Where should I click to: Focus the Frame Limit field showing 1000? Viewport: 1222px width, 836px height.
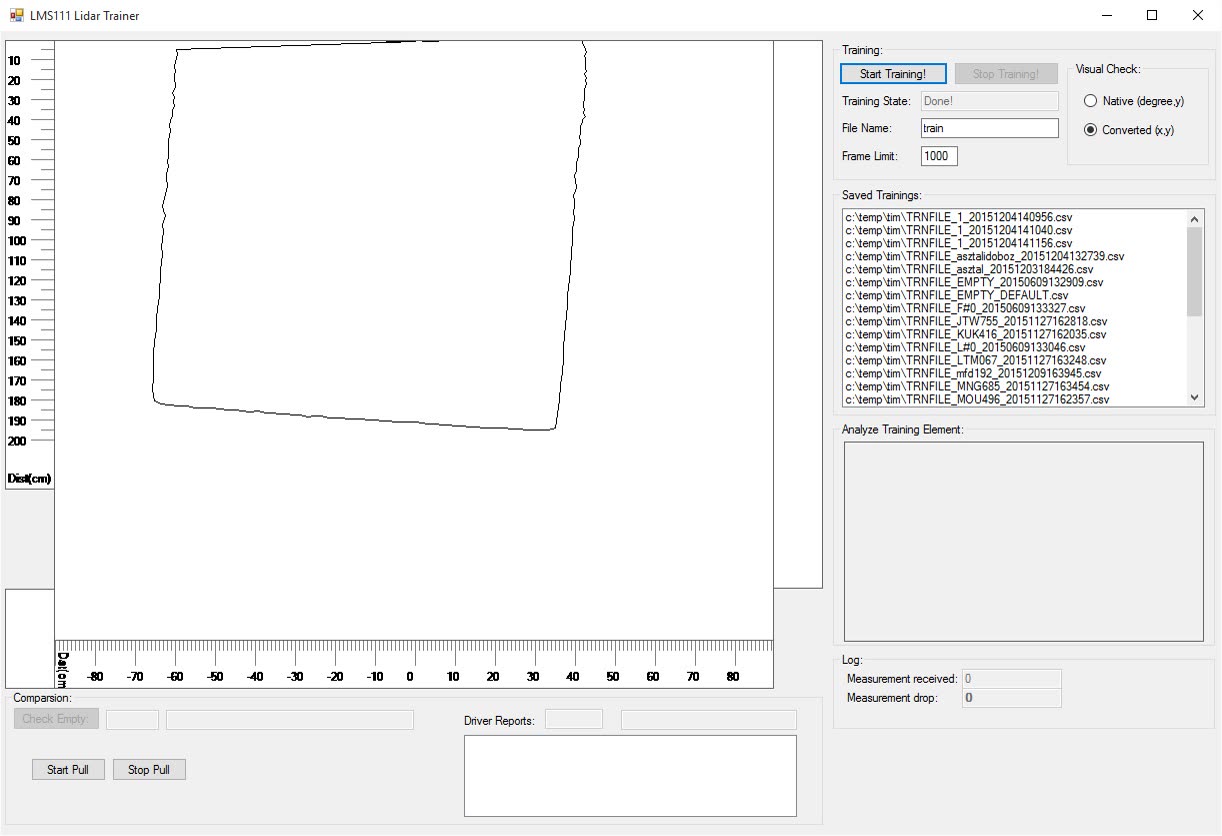point(939,156)
